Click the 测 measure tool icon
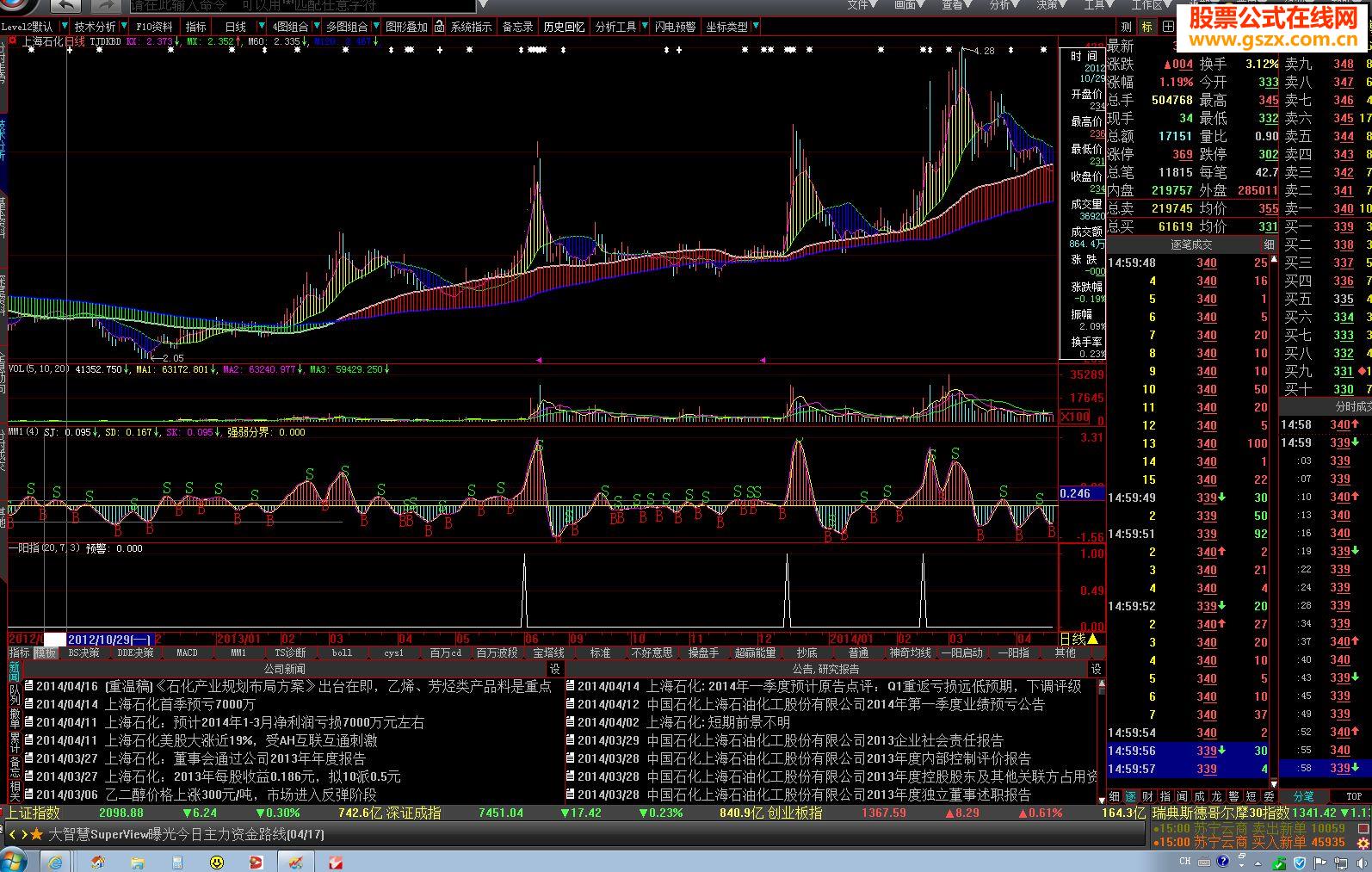1372x872 pixels. click(x=1126, y=27)
